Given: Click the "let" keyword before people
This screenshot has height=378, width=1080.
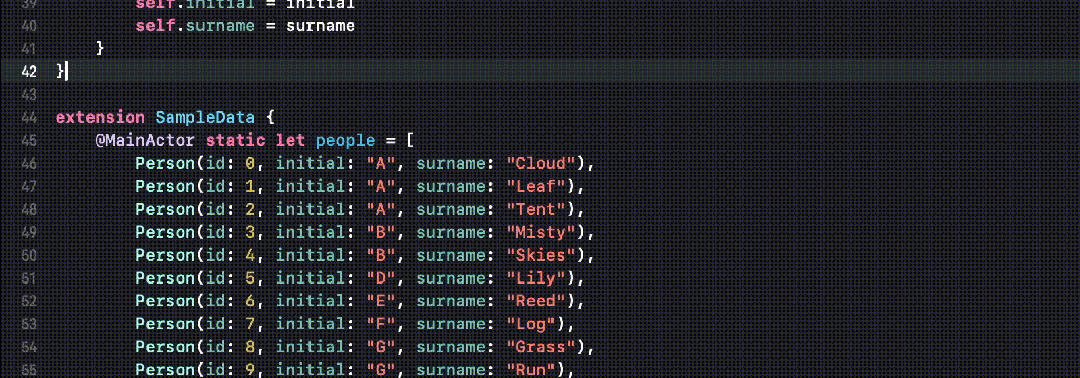Looking at the screenshot, I should 291,140.
